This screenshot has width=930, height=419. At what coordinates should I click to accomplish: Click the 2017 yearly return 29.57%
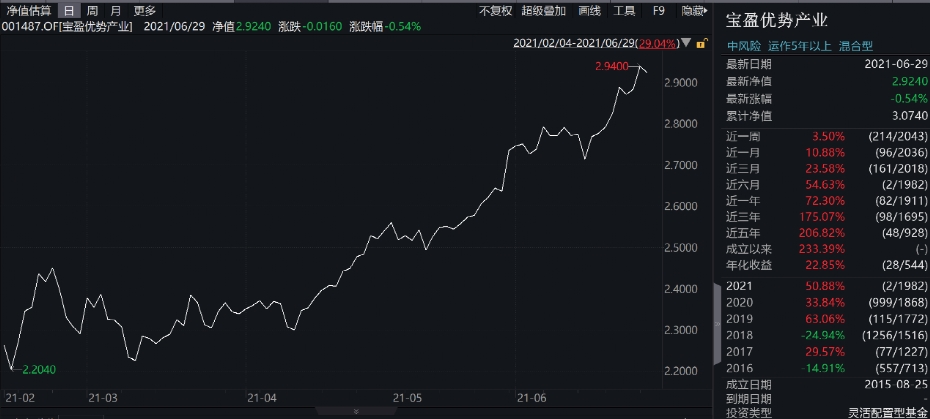coord(825,351)
